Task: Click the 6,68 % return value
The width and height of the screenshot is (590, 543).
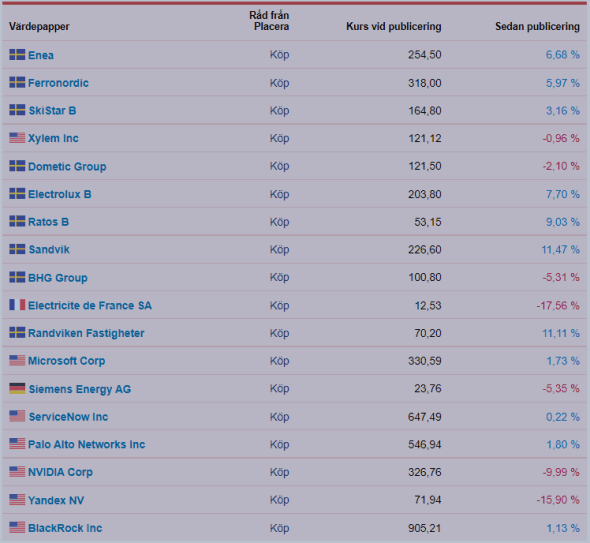Action: pos(563,55)
